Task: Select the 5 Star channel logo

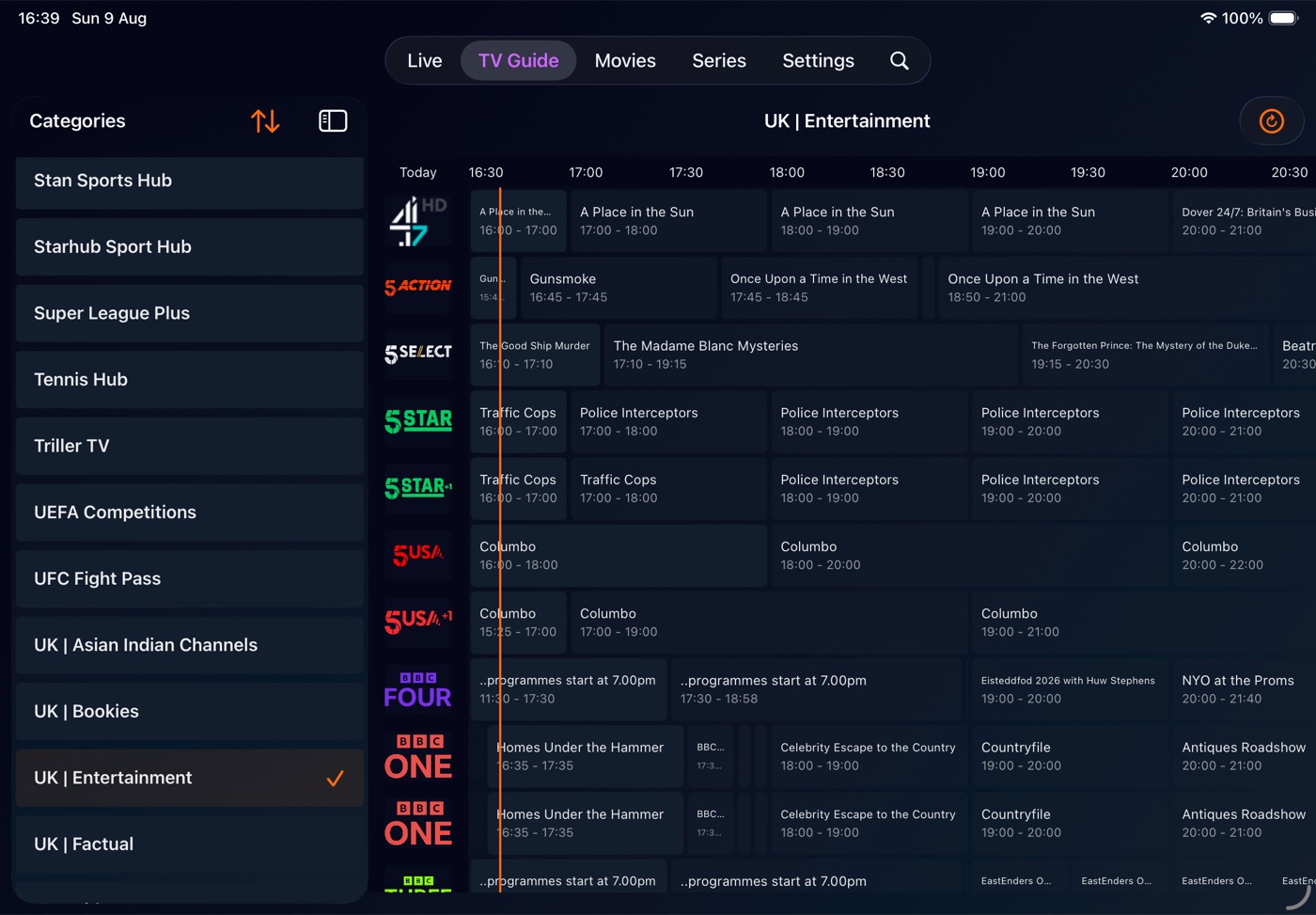Action: [418, 420]
